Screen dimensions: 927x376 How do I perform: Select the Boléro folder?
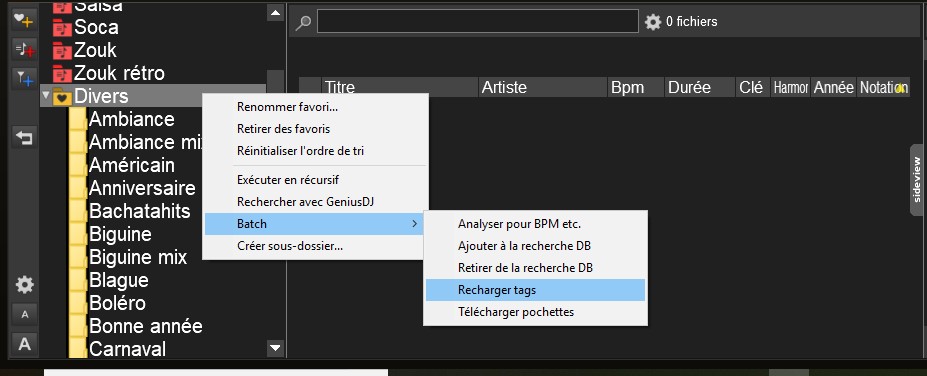117,303
